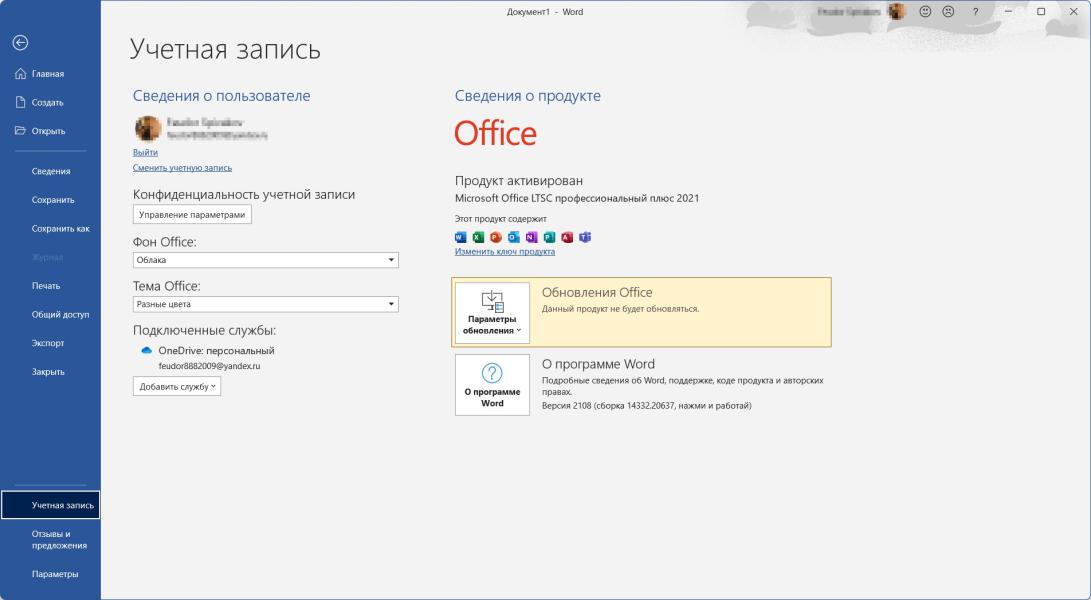1091x600 pixels.
Task: Open the Тема Office dropdown
Action: click(266, 304)
